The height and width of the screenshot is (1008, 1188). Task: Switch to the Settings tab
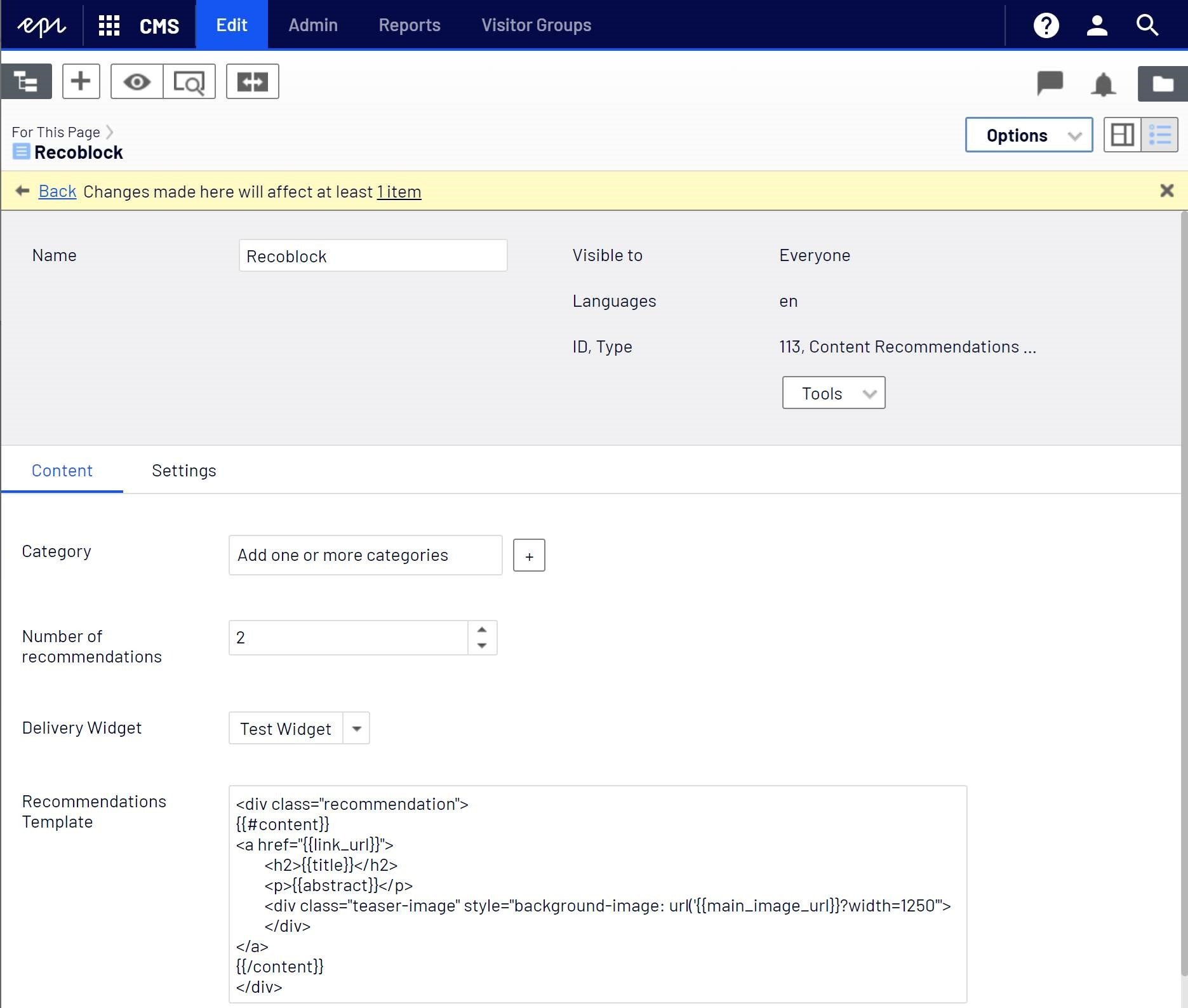point(184,471)
